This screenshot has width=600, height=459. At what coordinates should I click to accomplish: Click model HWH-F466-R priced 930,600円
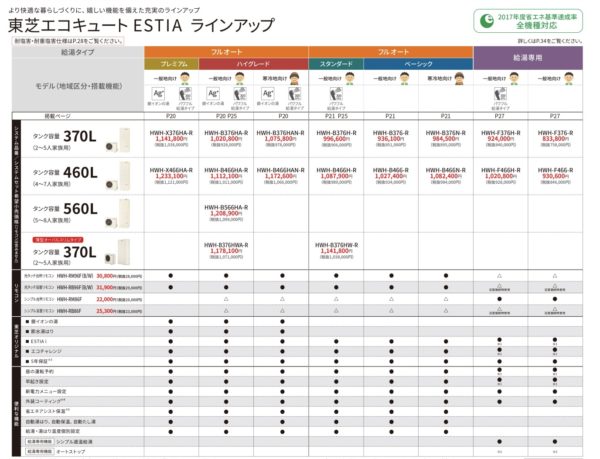tap(555, 176)
